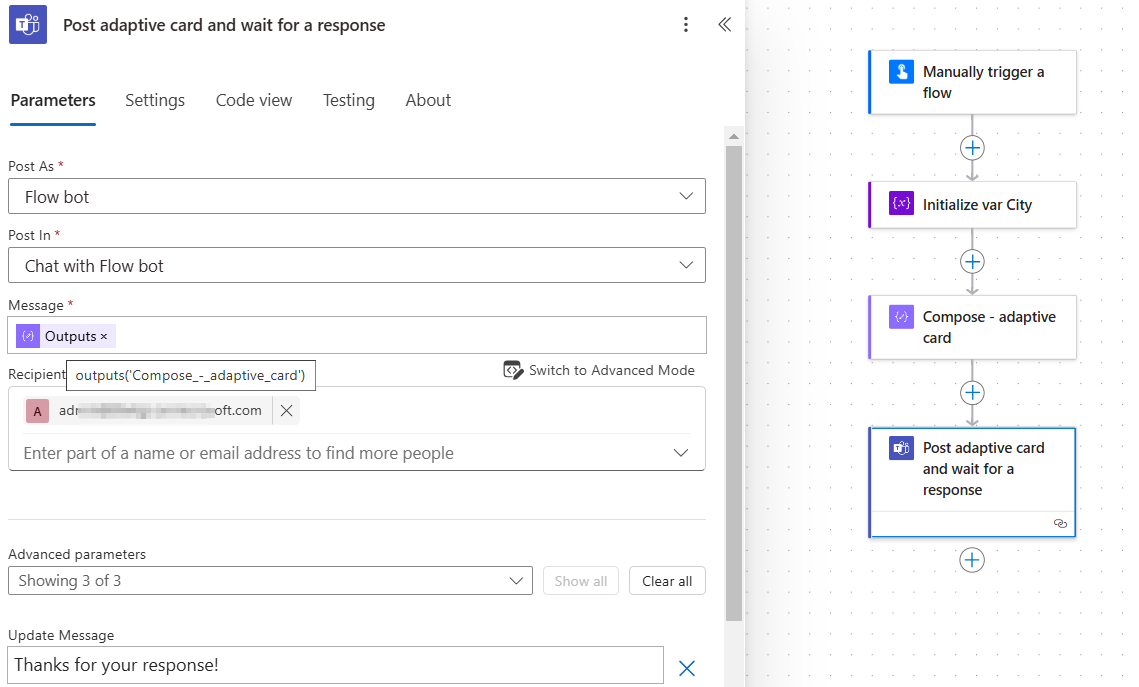The width and height of the screenshot is (1139, 687).
Task: Click the parameters panel vertical scrollbar
Action: (734, 383)
